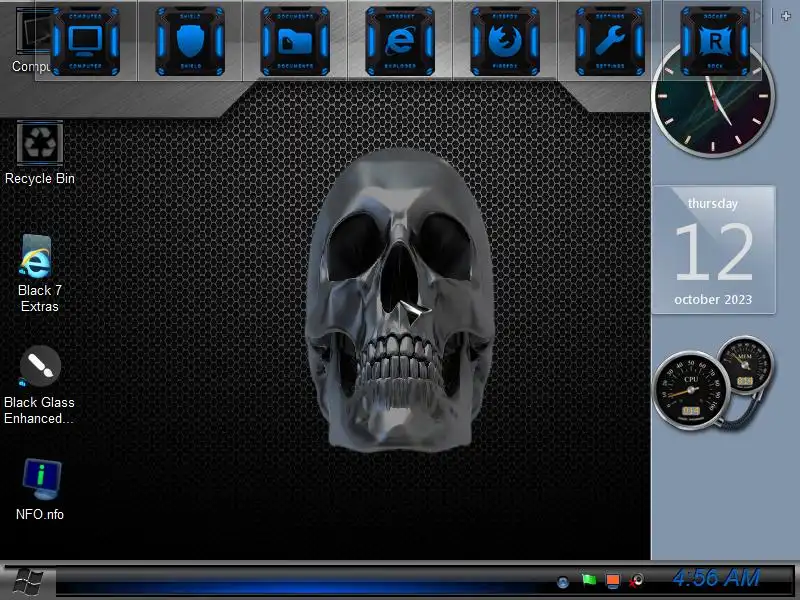Image resolution: width=800 pixels, height=600 pixels.
Task: Click the orange monitor tray icon
Action: click(x=613, y=581)
